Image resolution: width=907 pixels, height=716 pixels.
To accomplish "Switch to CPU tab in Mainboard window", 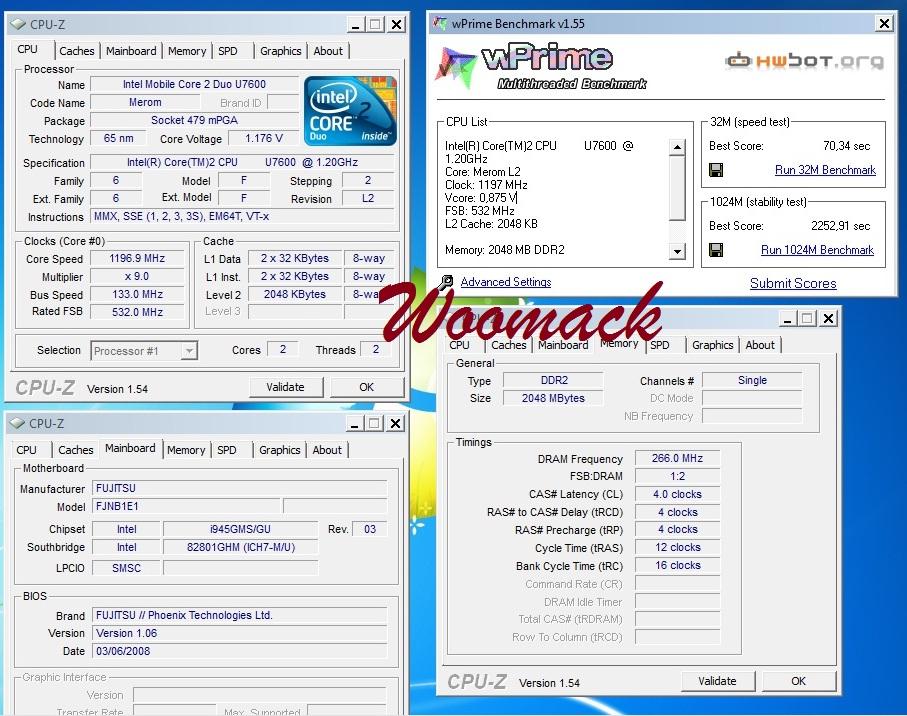I will tap(27, 450).
